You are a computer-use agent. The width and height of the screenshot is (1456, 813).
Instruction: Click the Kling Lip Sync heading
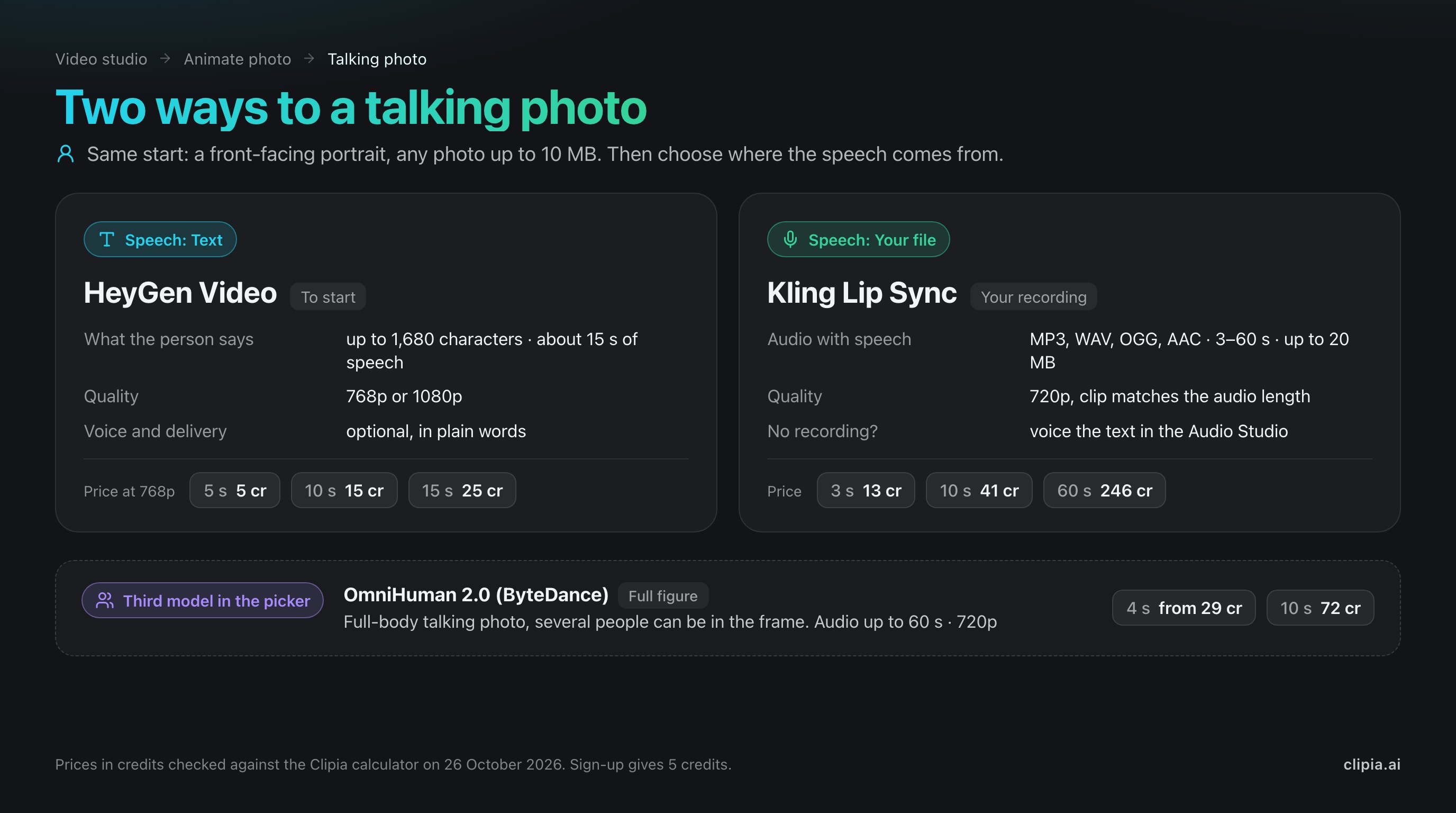(x=862, y=293)
